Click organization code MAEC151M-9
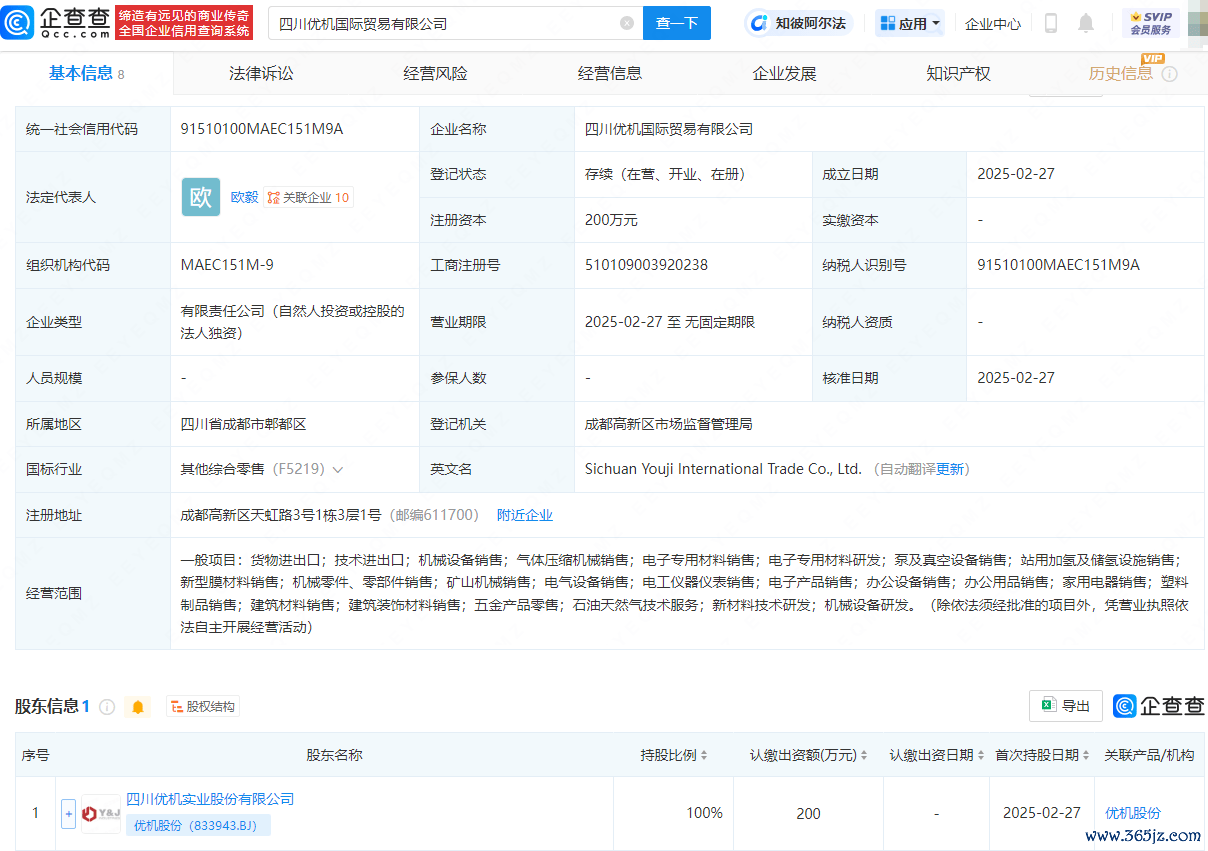This screenshot has width=1208, height=851. click(x=227, y=265)
